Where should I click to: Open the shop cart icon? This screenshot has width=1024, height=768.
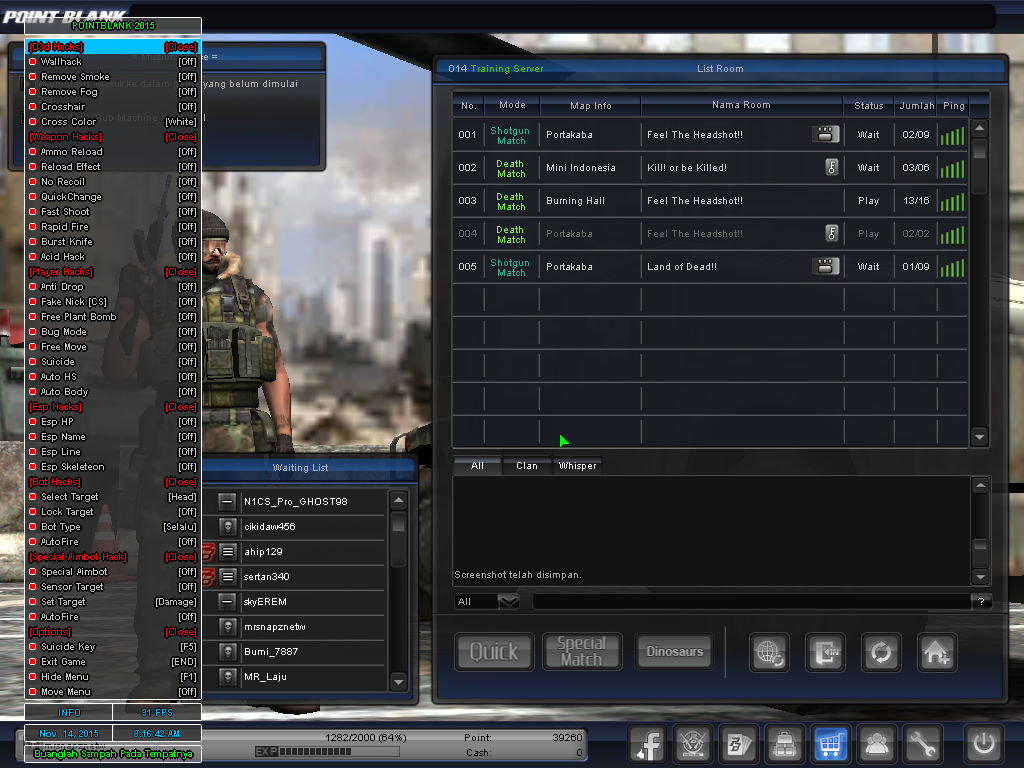(830, 743)
